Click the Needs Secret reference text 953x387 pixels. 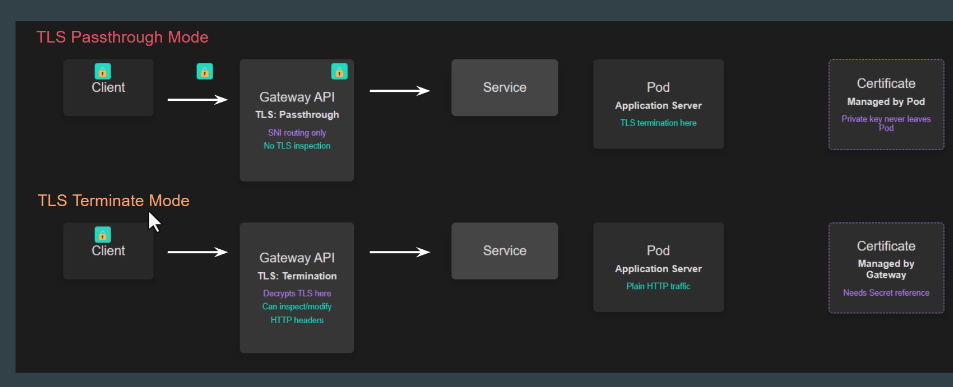click(886, 293)
